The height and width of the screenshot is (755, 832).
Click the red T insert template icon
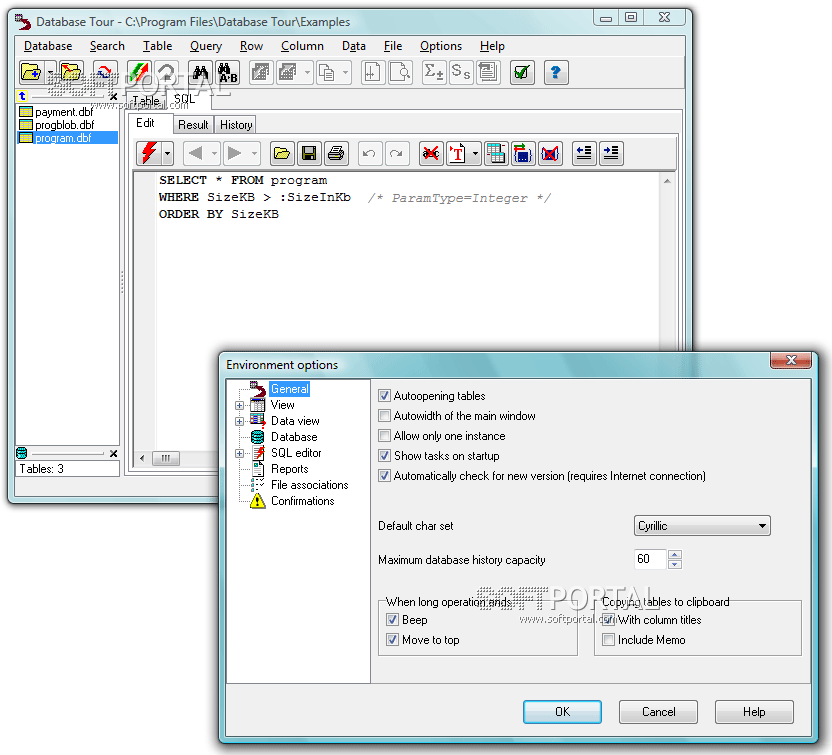458,154
